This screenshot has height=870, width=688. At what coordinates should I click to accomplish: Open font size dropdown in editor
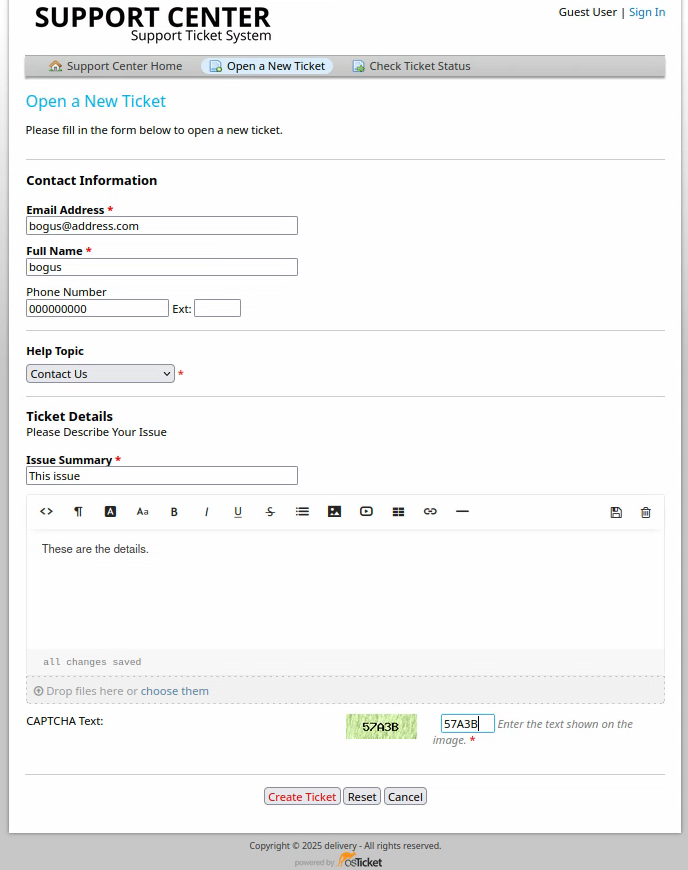click(x=142, y=512)
